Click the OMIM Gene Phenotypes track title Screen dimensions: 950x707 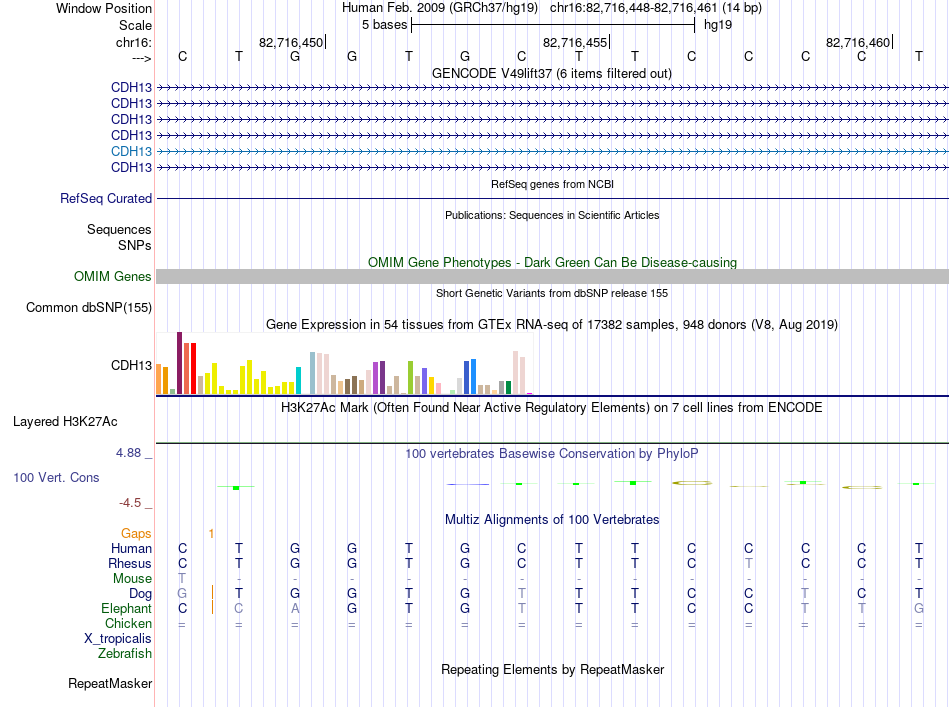coord(552,262)
